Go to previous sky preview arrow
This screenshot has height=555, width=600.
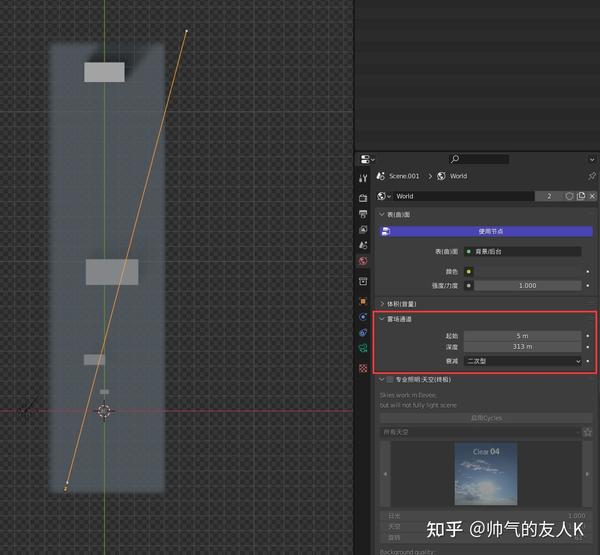click(385, 474)
